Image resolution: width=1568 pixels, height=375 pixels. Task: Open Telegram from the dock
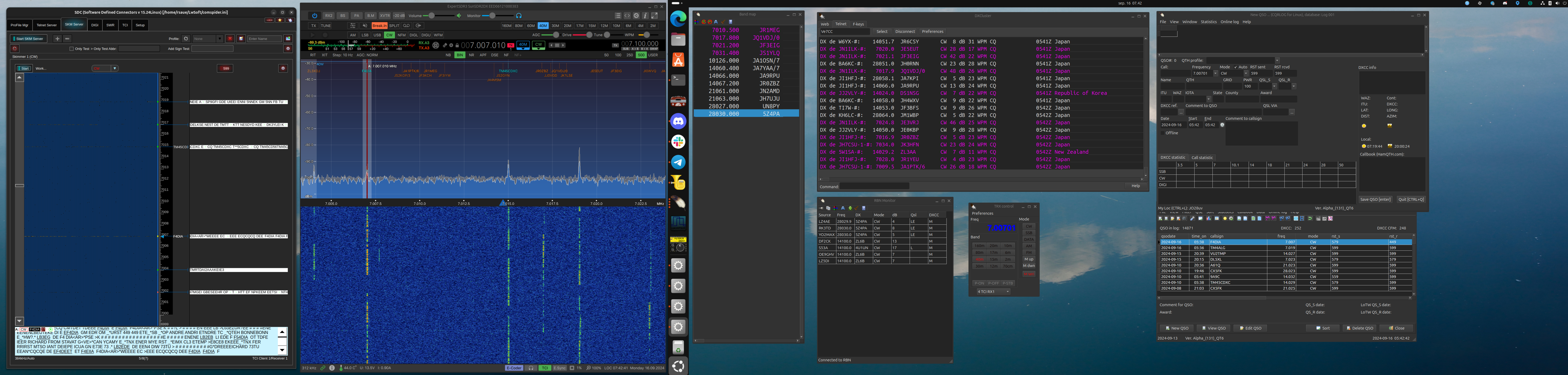tap(678, 162)
